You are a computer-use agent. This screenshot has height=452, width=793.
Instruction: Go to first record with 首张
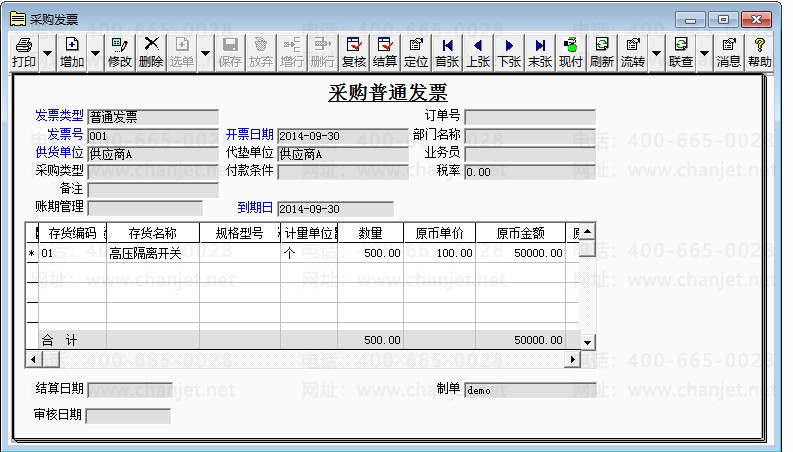pyautogui.click(x=448, y=53)
